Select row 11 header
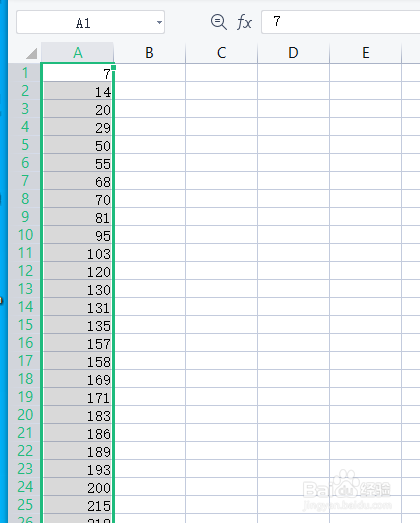The height and width of the screenshot is (523, 420). 25,253
